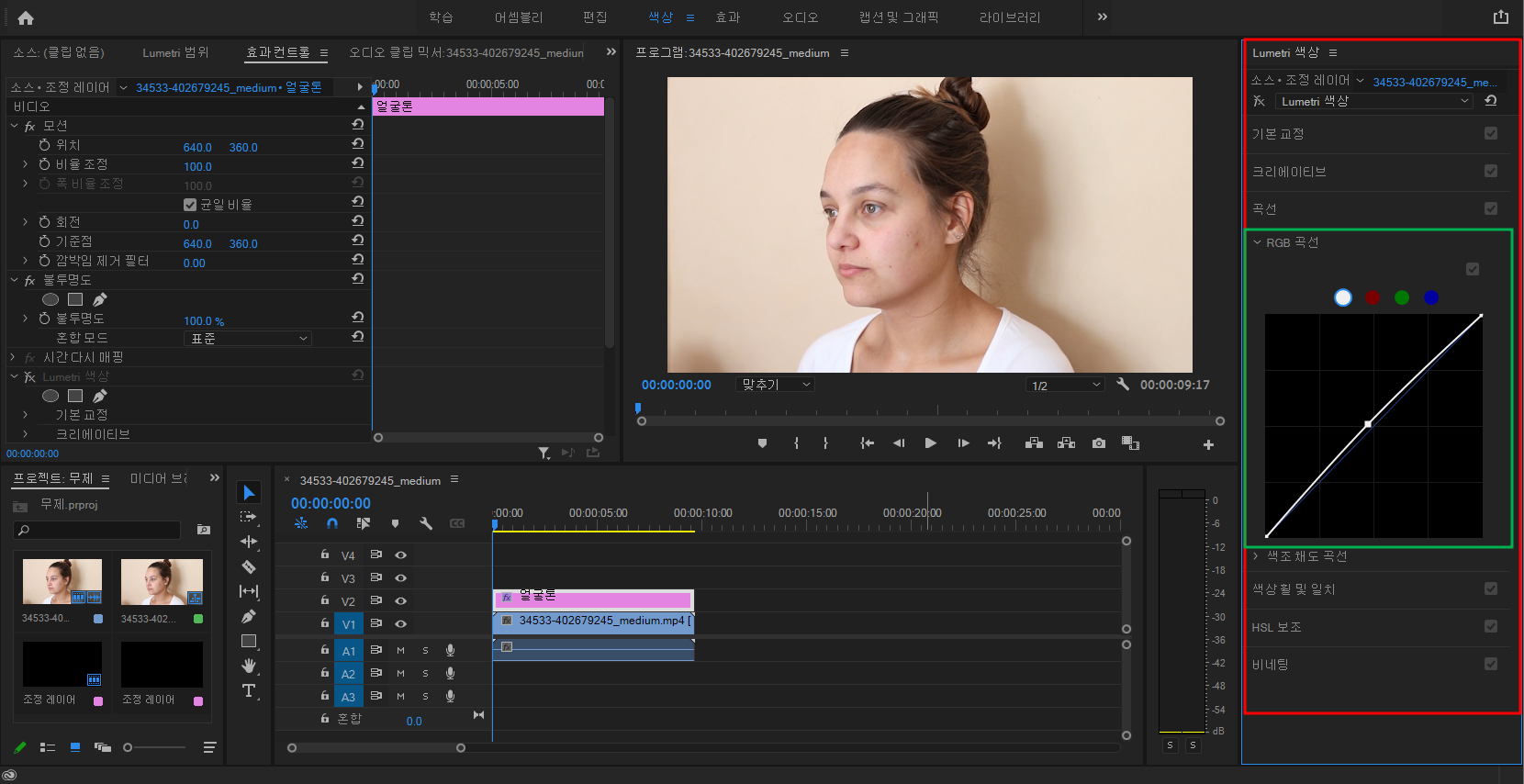Select the Selection arrow tool
Screen dimensions: 1524x784
pyautogui.click(x=249, y=493)
